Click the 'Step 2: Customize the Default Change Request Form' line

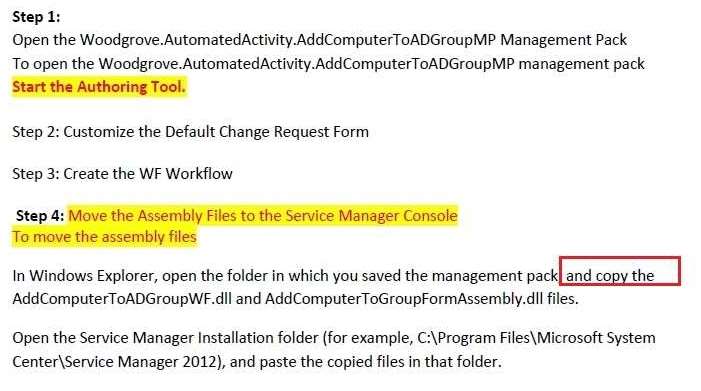tap(190, 132)
